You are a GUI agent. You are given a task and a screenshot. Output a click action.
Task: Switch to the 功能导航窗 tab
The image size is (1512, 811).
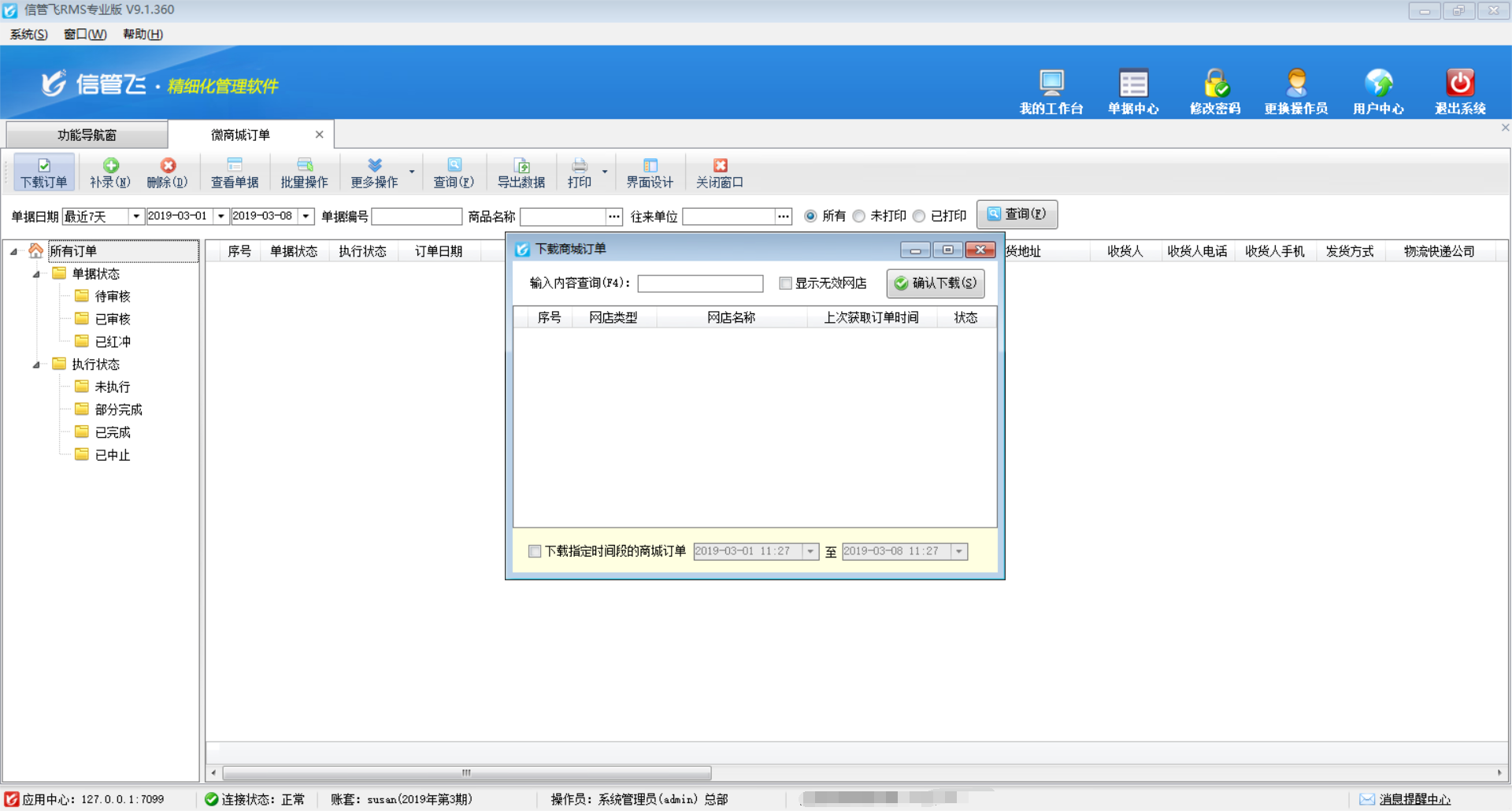[x=87, y=134]
